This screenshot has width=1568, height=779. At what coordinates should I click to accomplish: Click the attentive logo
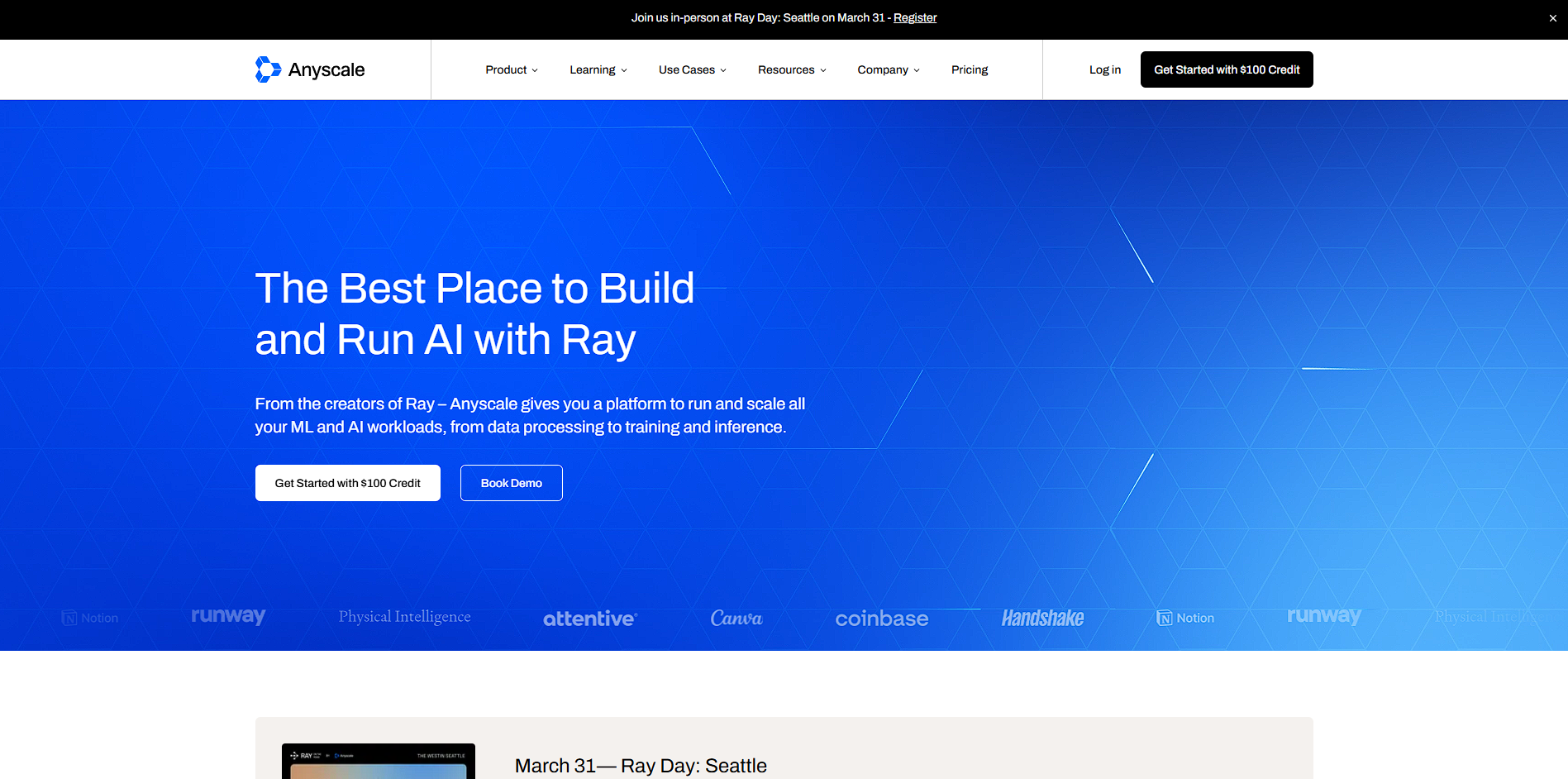590,619
